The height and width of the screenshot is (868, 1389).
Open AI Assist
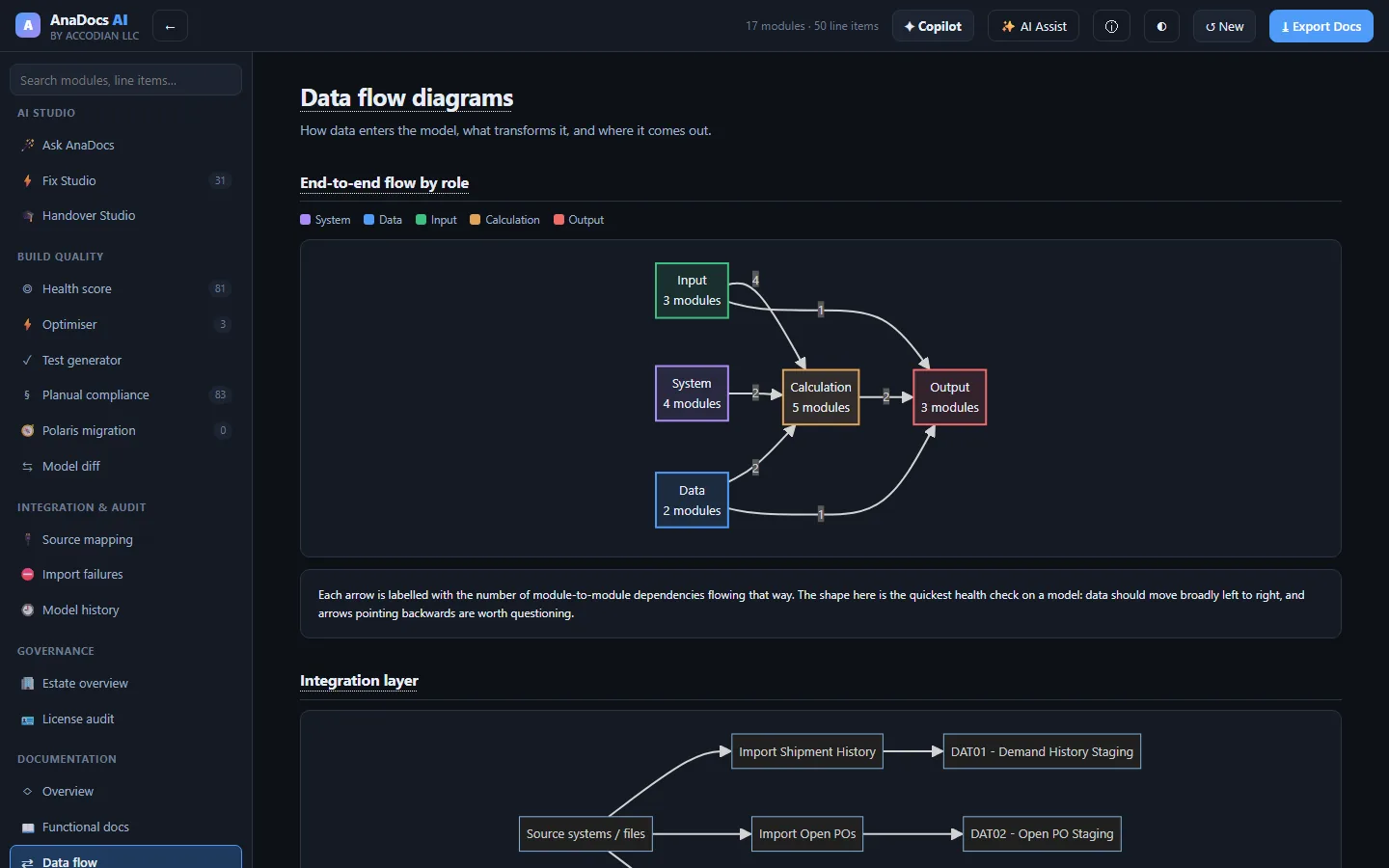1033,26
